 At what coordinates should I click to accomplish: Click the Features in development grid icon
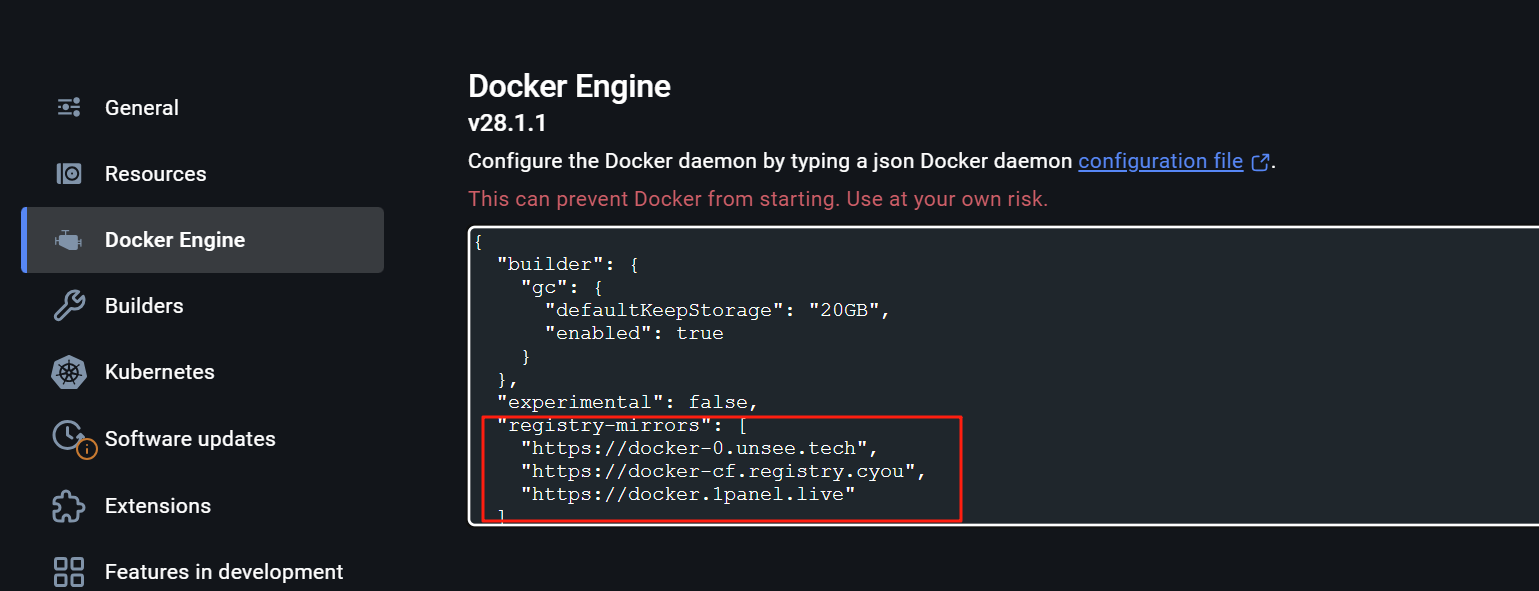coord(69,572)
